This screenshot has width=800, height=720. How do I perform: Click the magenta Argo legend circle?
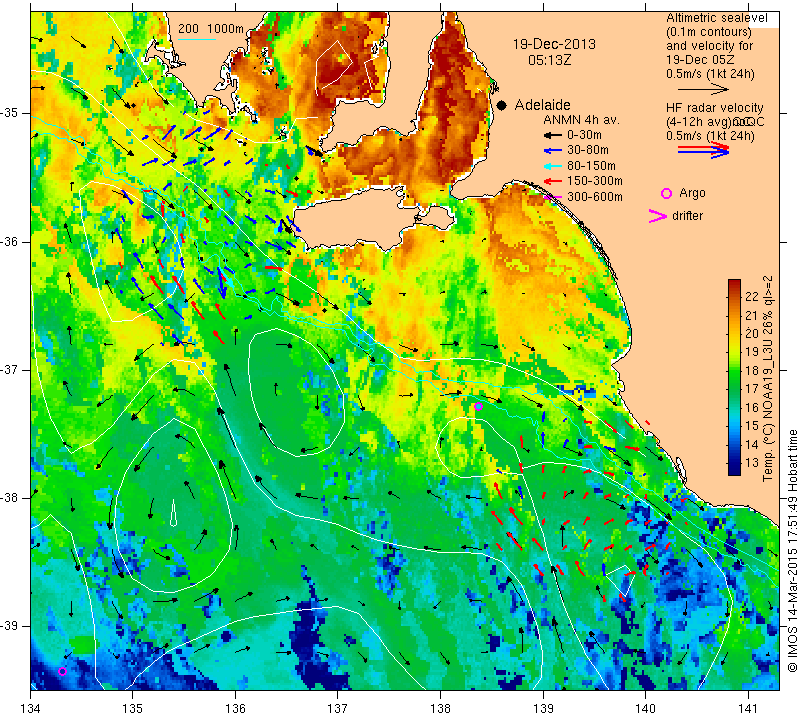[666, 193]
